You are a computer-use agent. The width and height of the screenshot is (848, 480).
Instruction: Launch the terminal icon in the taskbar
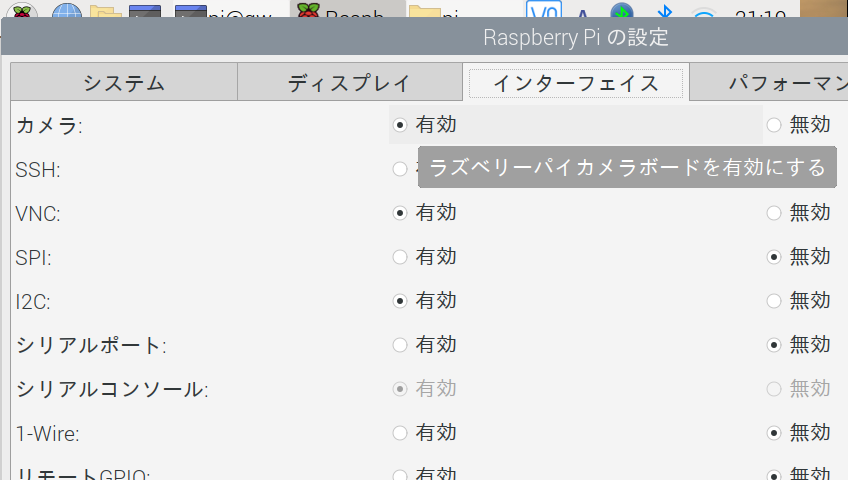pos(145,10)
